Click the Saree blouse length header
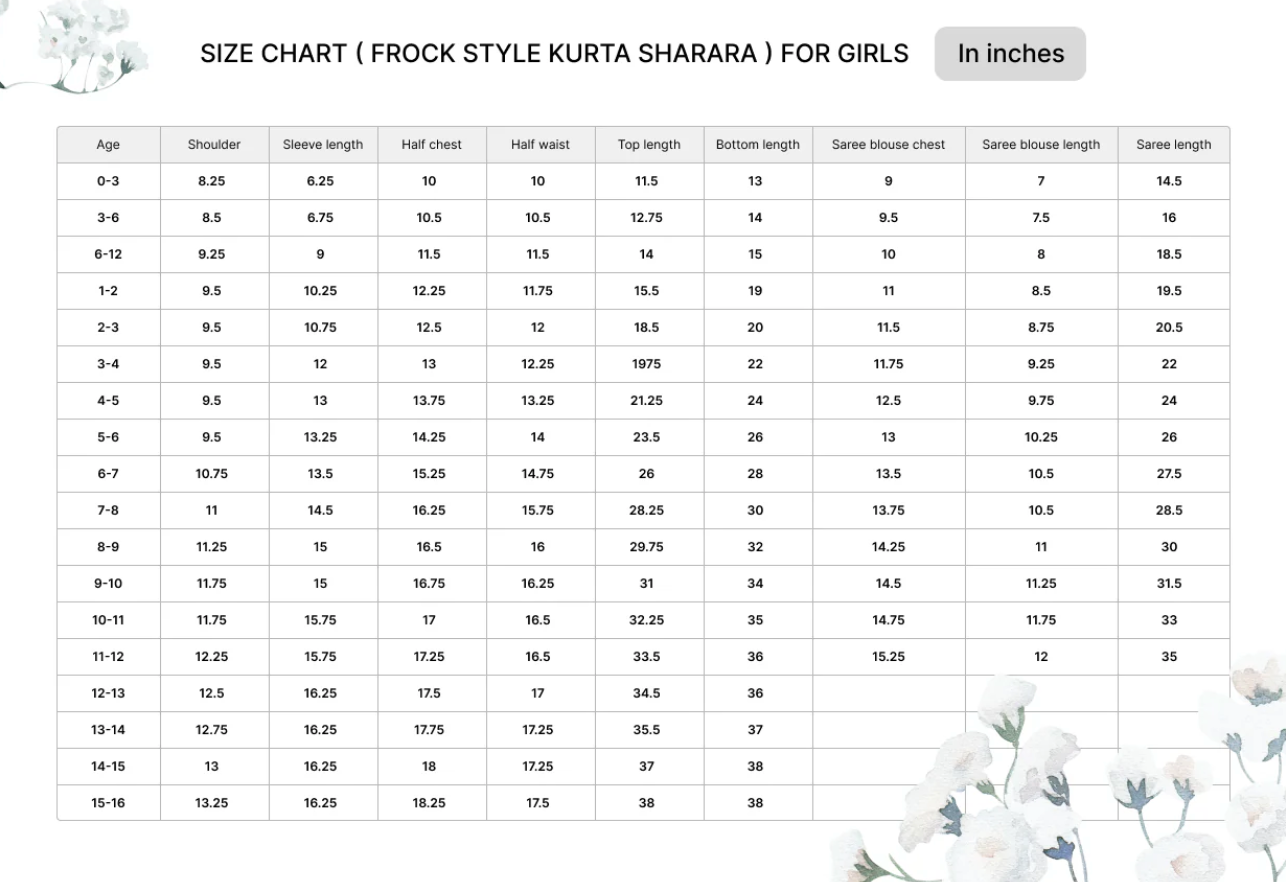1286x882 pixels. coord(1040,145)
